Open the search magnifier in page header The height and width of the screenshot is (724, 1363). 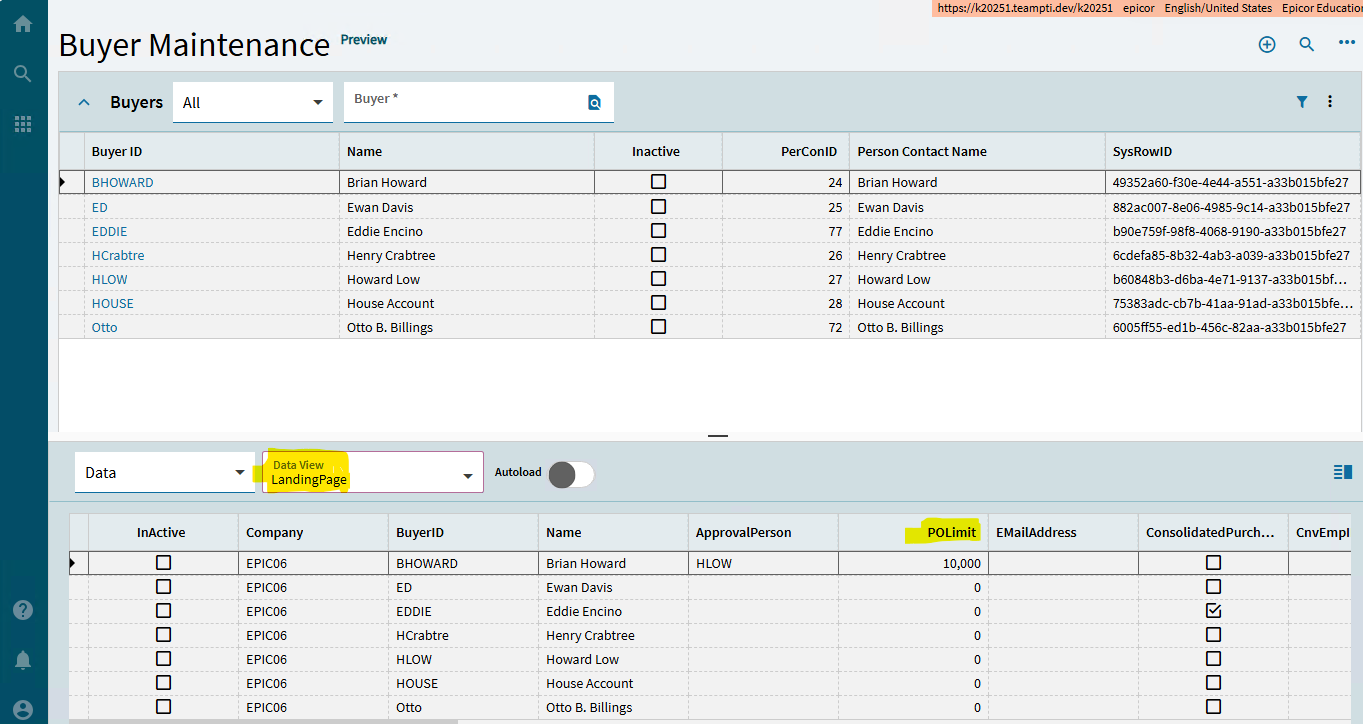(x=1307, y=44)
